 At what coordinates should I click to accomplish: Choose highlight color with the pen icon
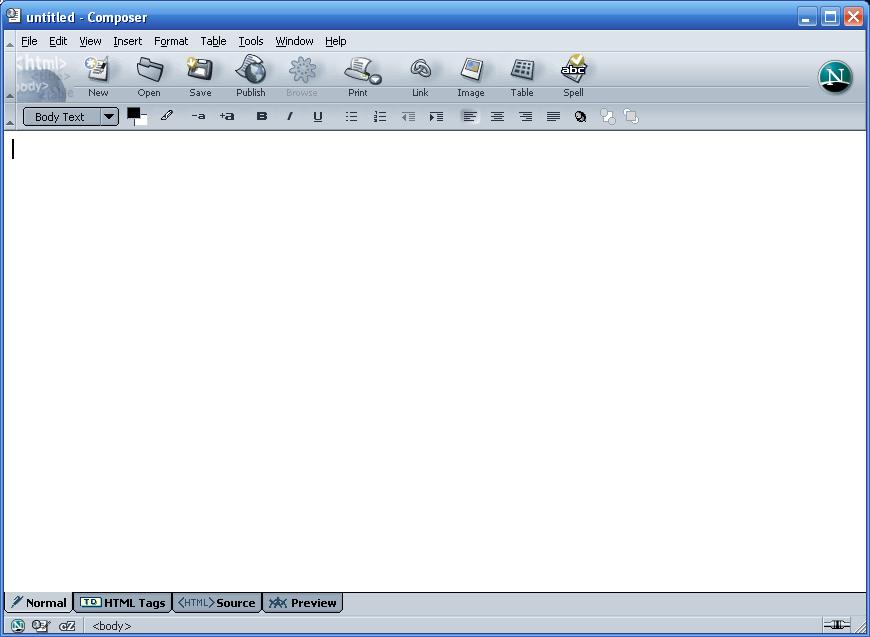(166, 116)
